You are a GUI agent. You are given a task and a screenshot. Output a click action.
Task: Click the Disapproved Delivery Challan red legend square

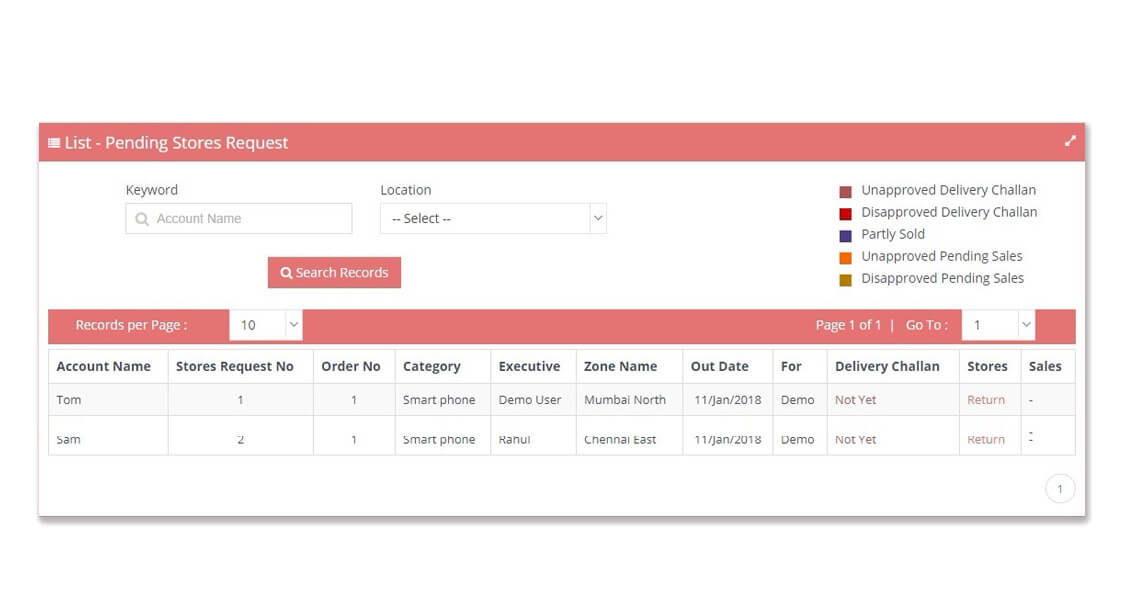coord(844,212)
